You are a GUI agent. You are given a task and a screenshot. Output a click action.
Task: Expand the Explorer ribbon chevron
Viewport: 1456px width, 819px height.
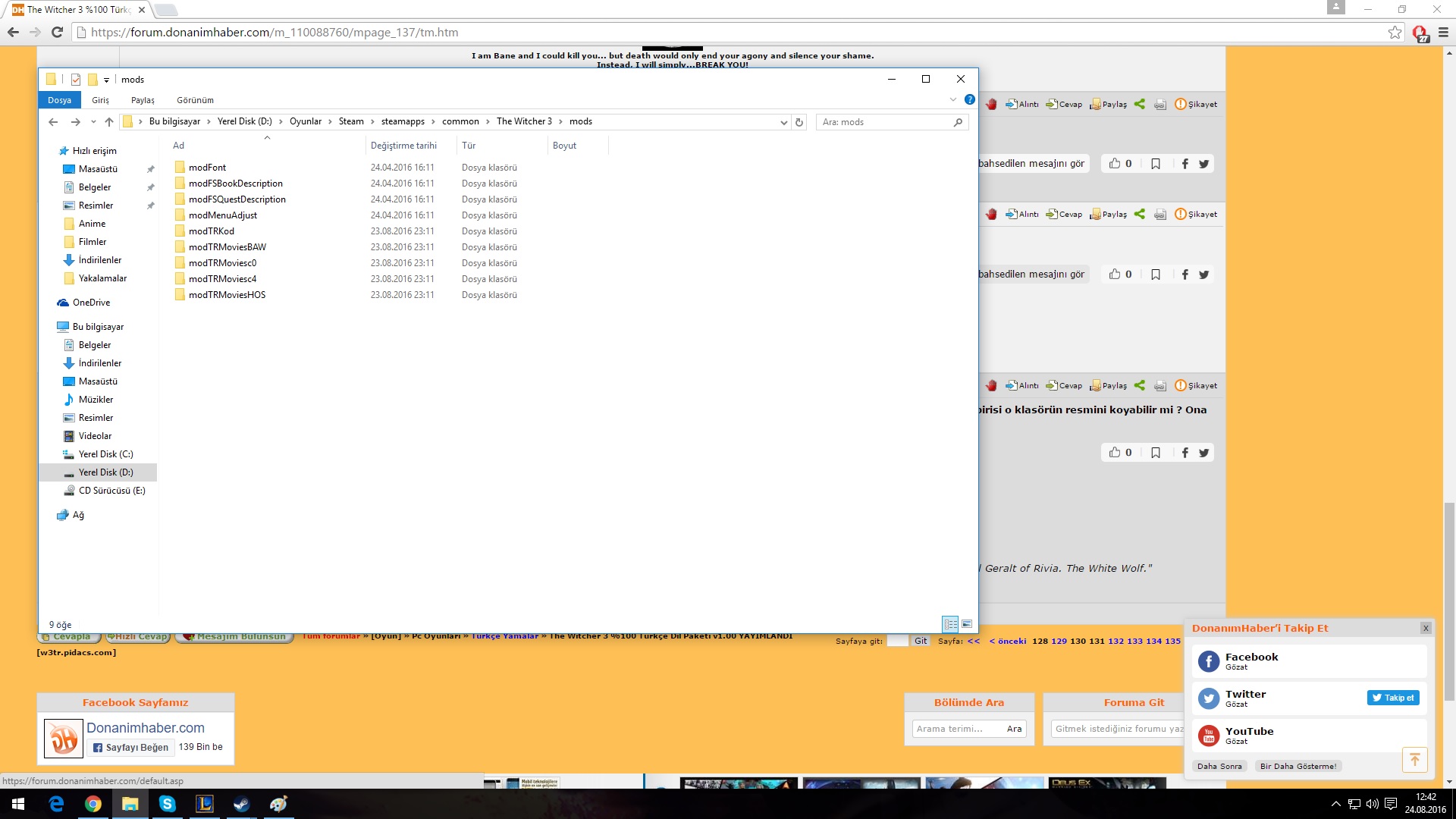click(953, 99)
